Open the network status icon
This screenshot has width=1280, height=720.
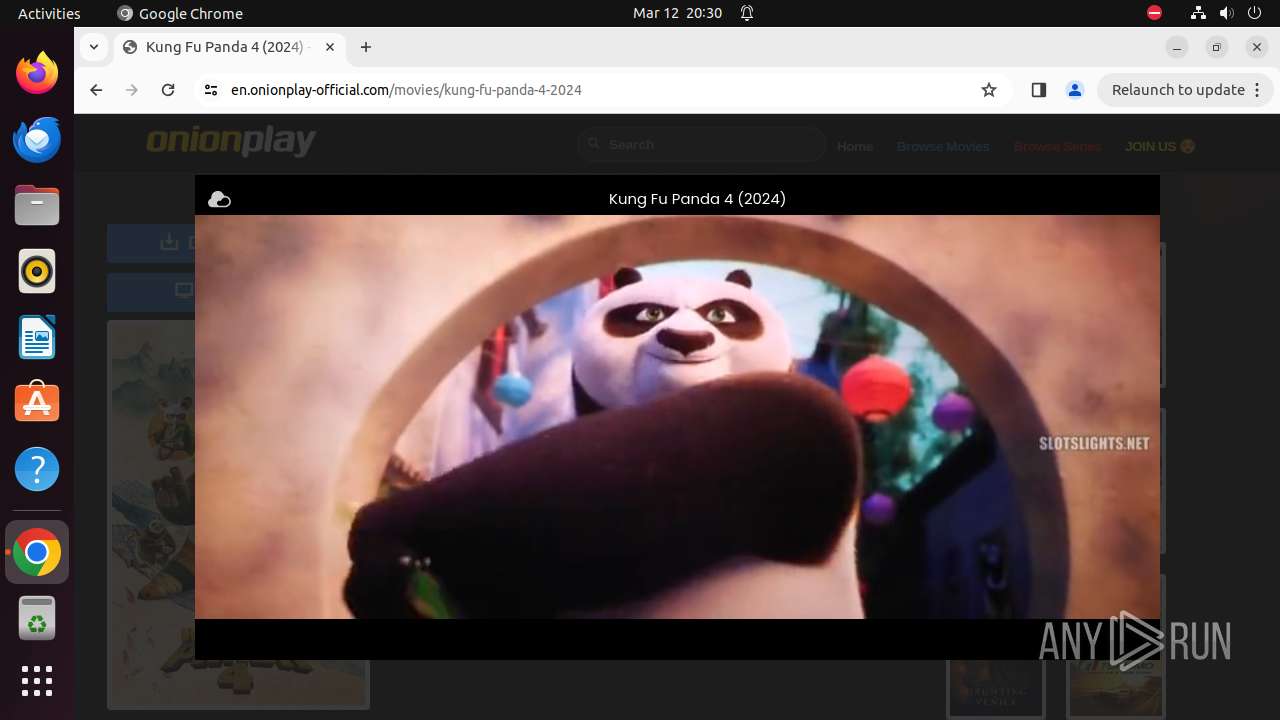(x=1199, y=13)
